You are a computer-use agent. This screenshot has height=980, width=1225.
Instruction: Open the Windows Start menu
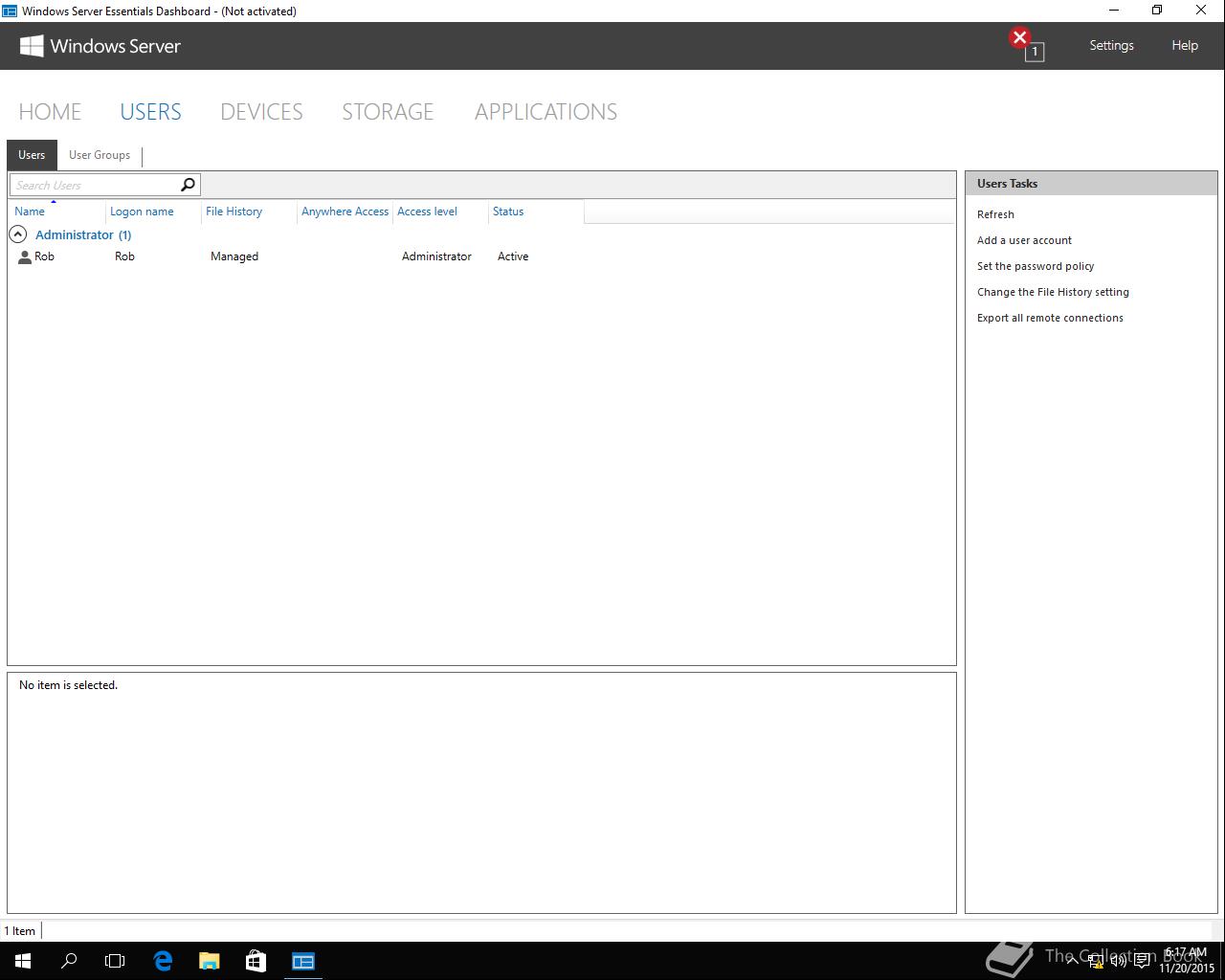click(x=23, y=961)
